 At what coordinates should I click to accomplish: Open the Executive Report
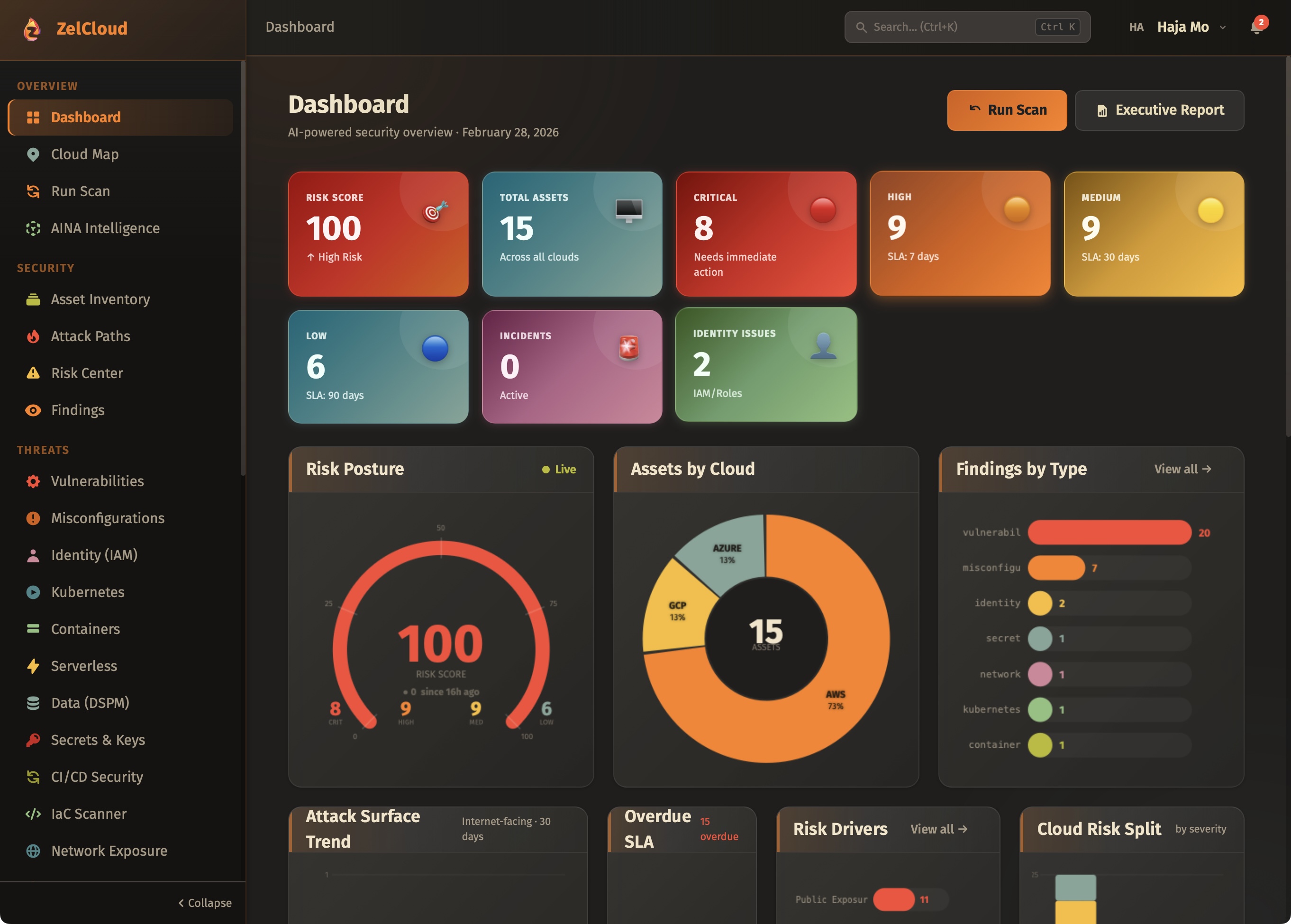pos(1159,110)
